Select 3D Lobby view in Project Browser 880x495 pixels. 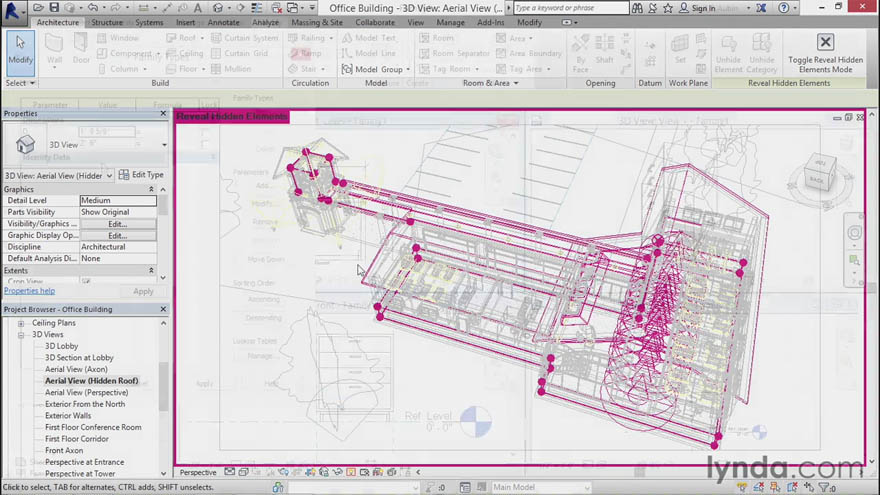point(61,346)
